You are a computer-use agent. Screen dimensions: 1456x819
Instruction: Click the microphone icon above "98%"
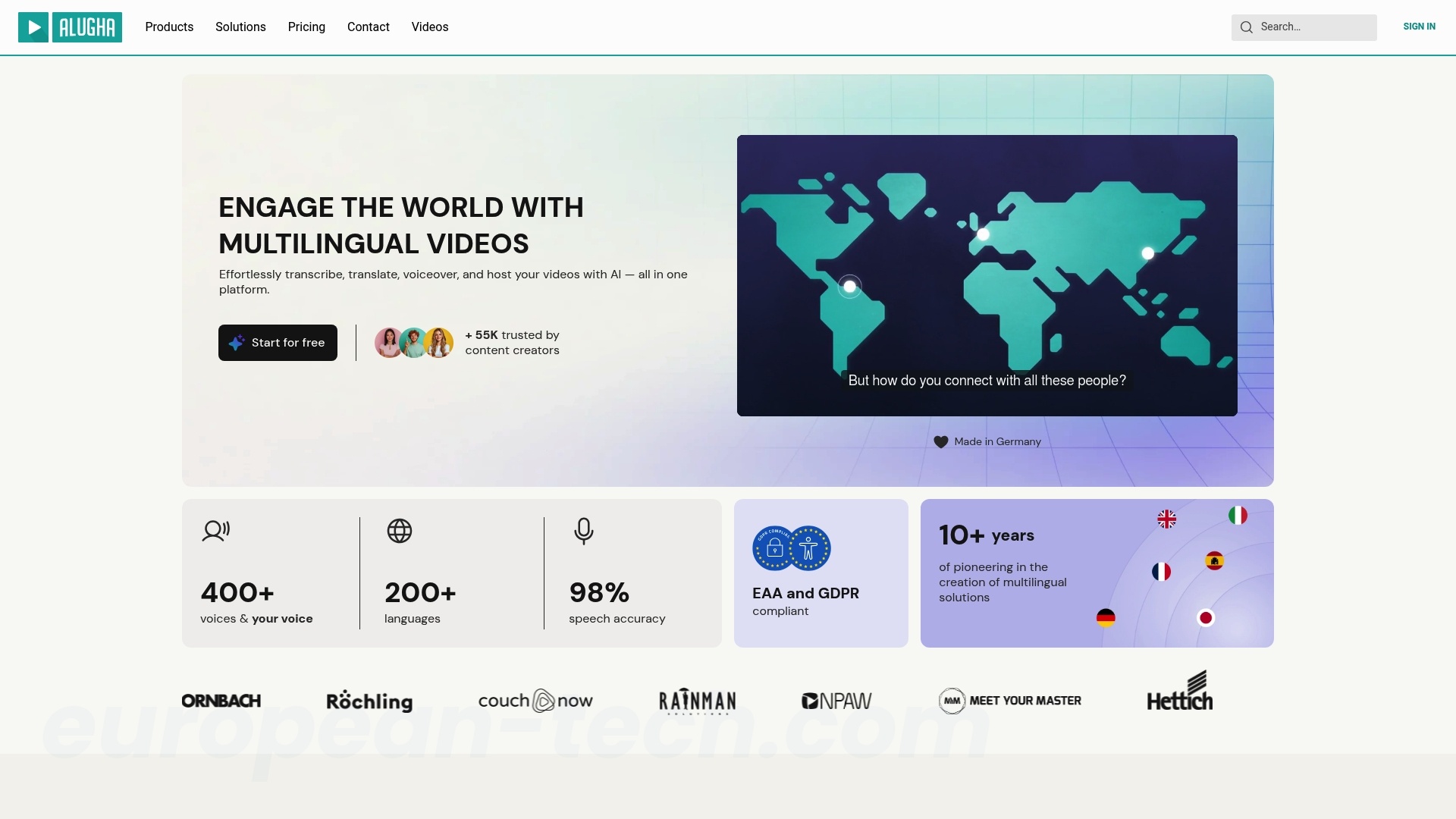coord(583,531)
